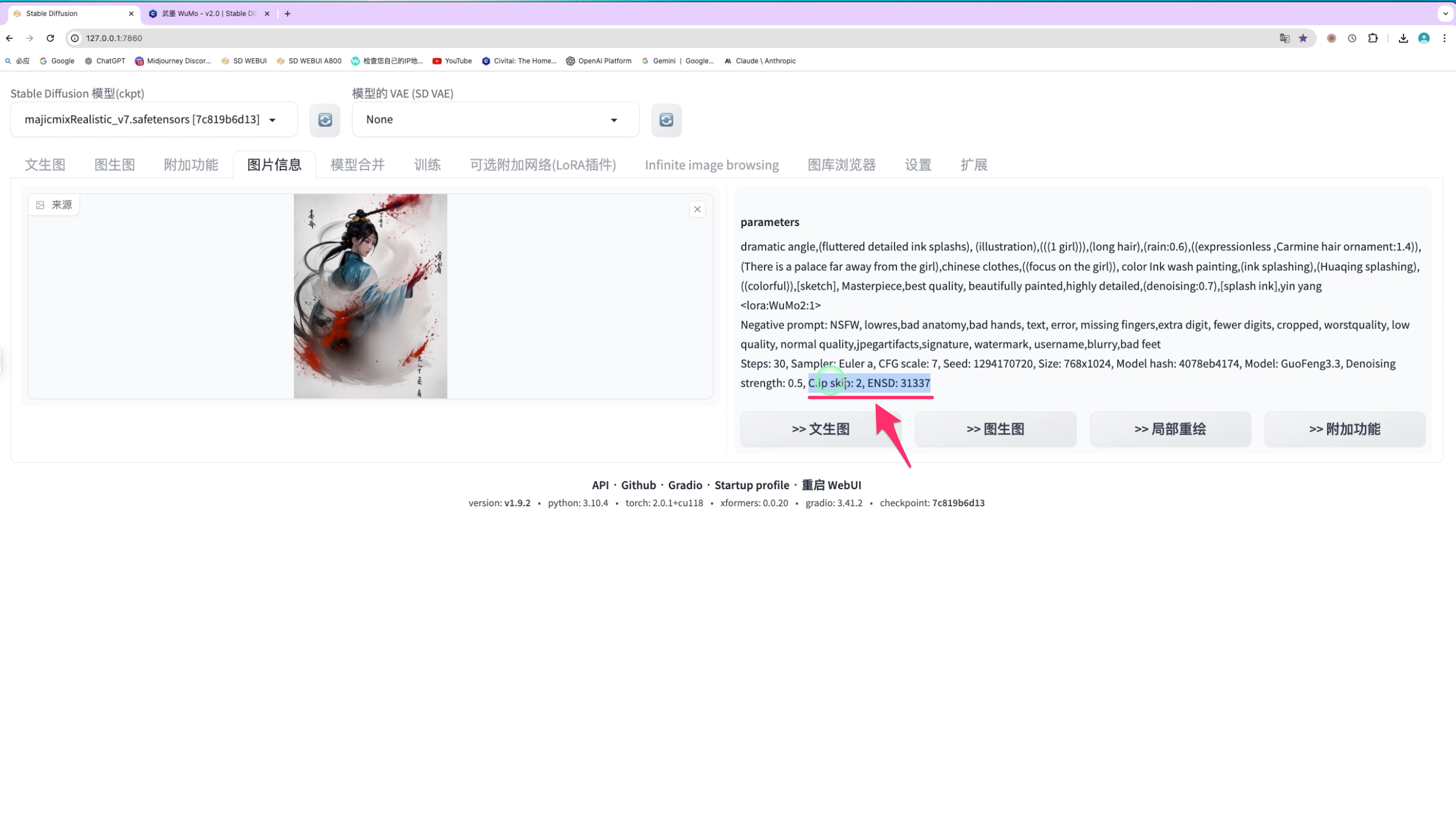Open the API footer link
1456x822 pixels.
[x=600, y=485]
